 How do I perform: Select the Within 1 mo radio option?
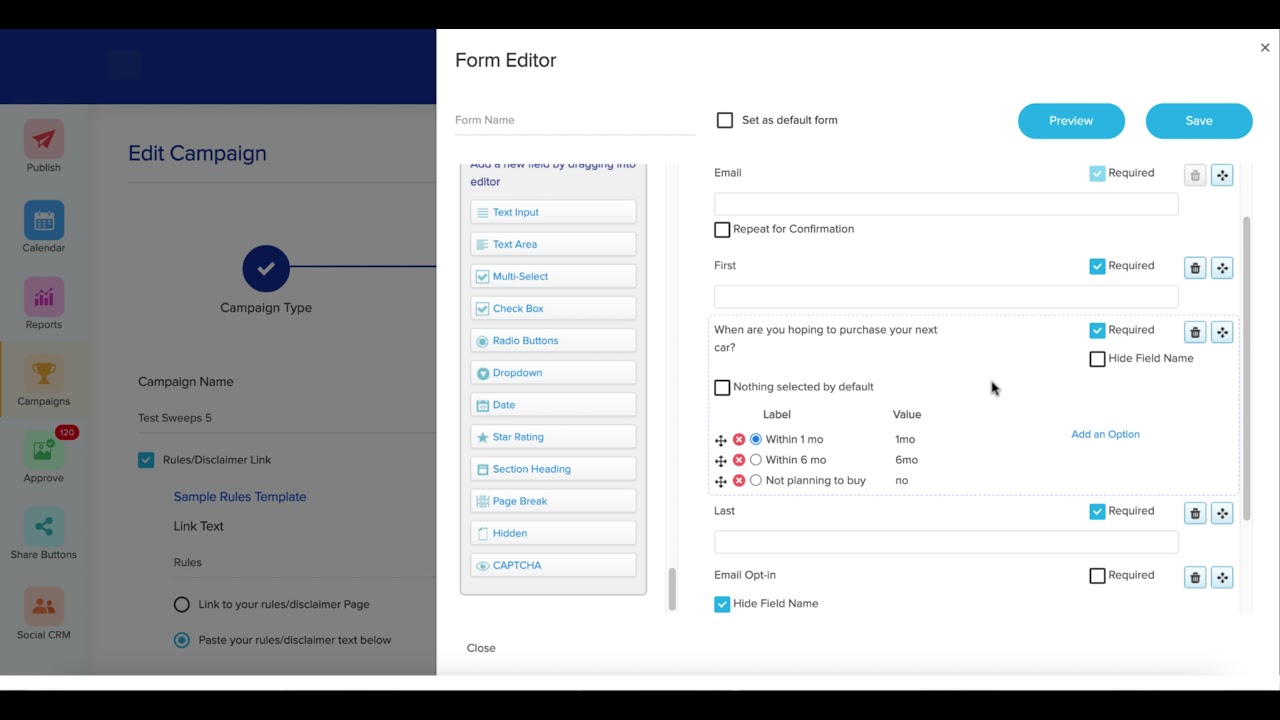(x=756, y=439)
